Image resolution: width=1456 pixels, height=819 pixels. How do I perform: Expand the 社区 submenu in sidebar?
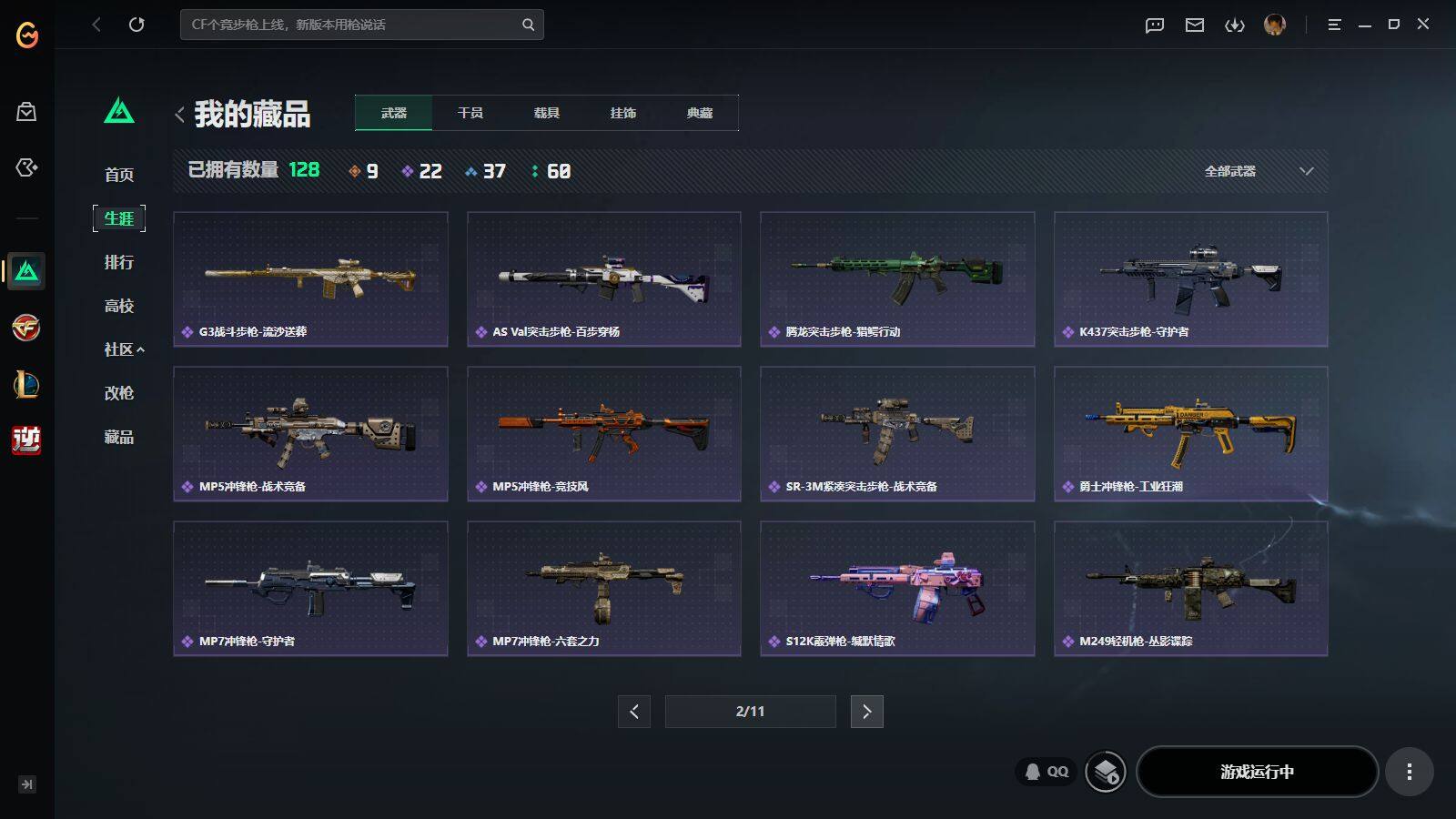(x=125, y=349)
